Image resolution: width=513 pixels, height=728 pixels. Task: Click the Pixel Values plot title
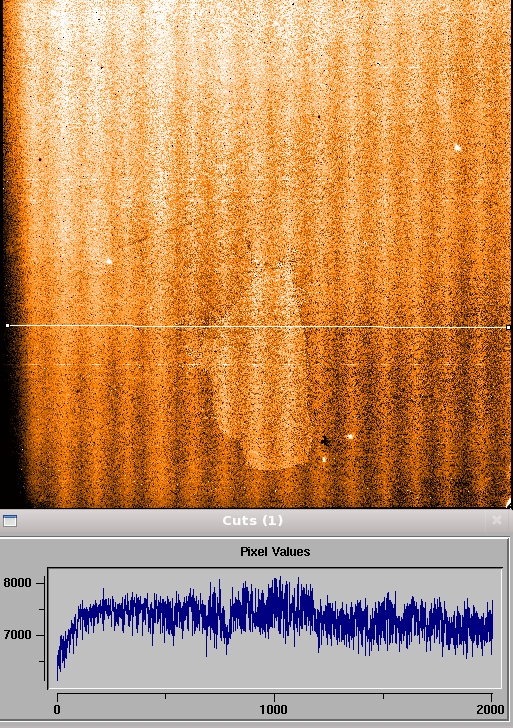pos(275,552)
